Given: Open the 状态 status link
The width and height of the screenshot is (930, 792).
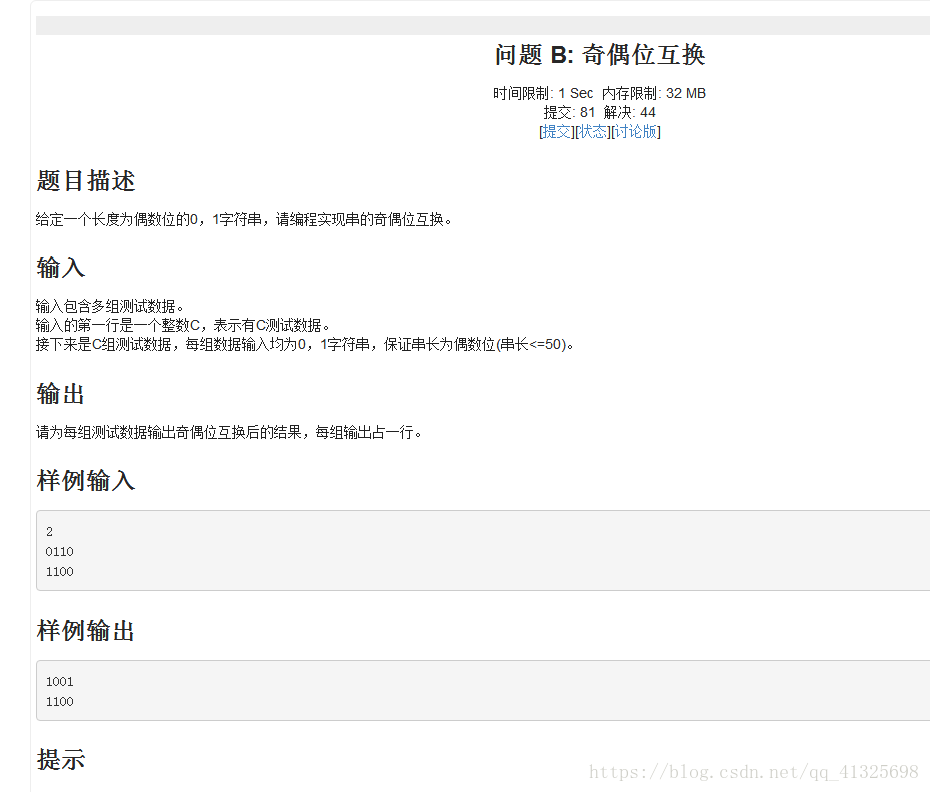Looking at the screenshot, I should (x=593, y=132).
